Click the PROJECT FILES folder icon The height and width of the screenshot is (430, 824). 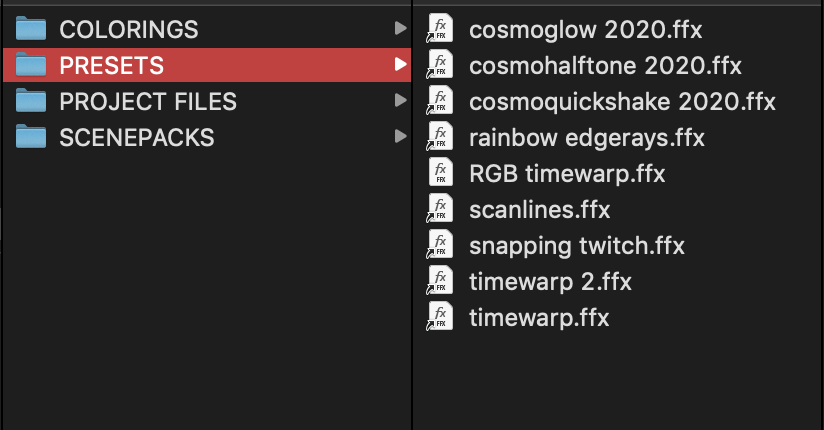(33, 101)
